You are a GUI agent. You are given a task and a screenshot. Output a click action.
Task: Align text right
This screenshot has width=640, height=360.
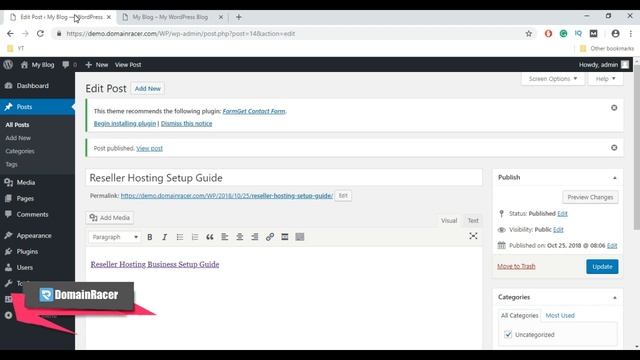pos(255,237)
